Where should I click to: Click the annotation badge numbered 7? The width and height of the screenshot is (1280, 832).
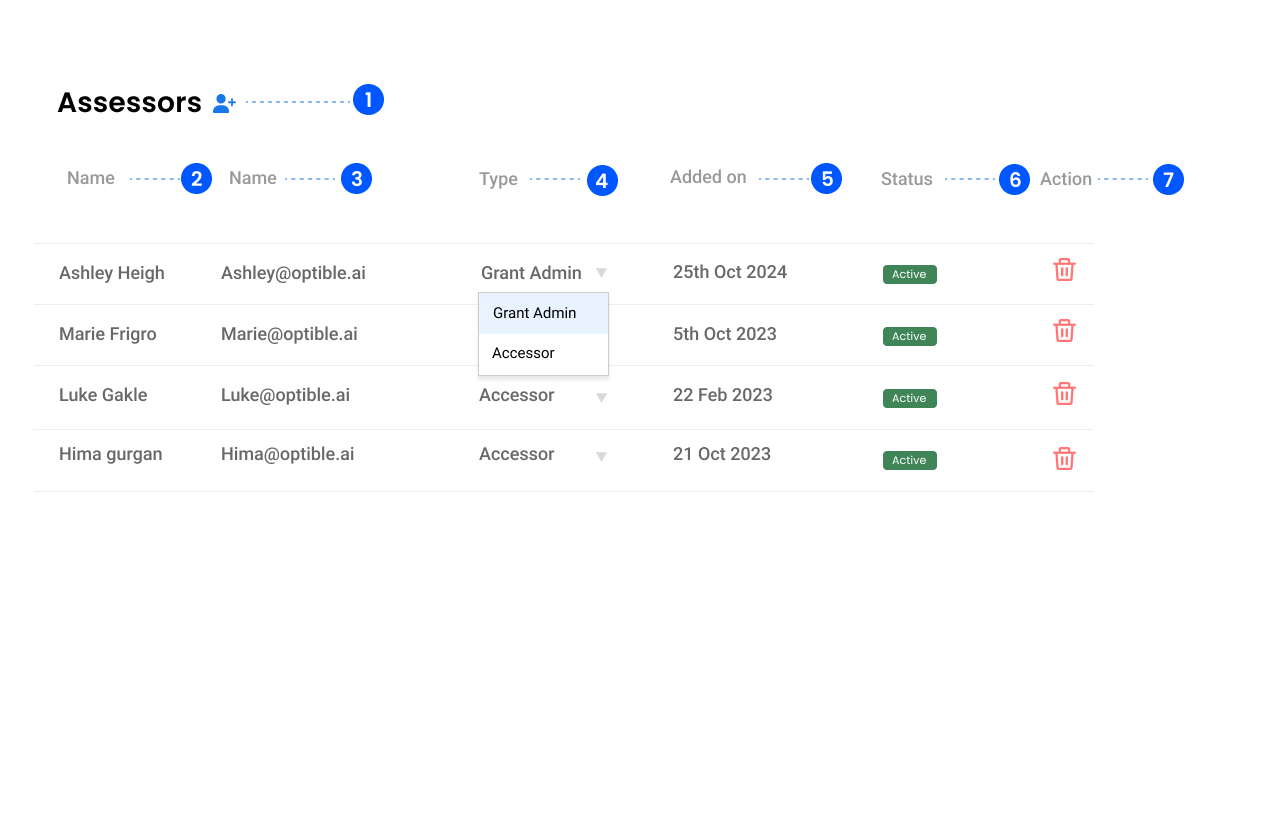(x=1168, y=180)
